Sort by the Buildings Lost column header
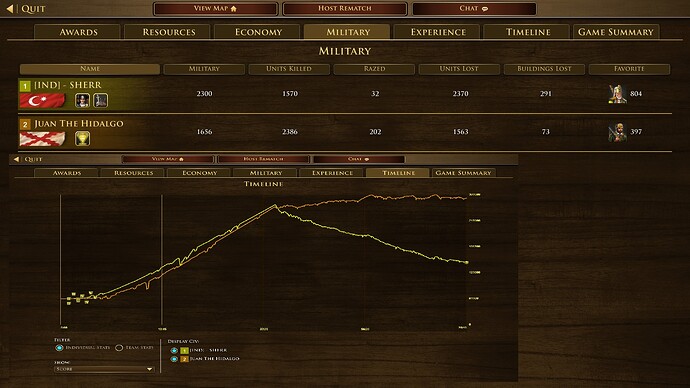The width and height of the screenshot is (690, 388). 544,69
